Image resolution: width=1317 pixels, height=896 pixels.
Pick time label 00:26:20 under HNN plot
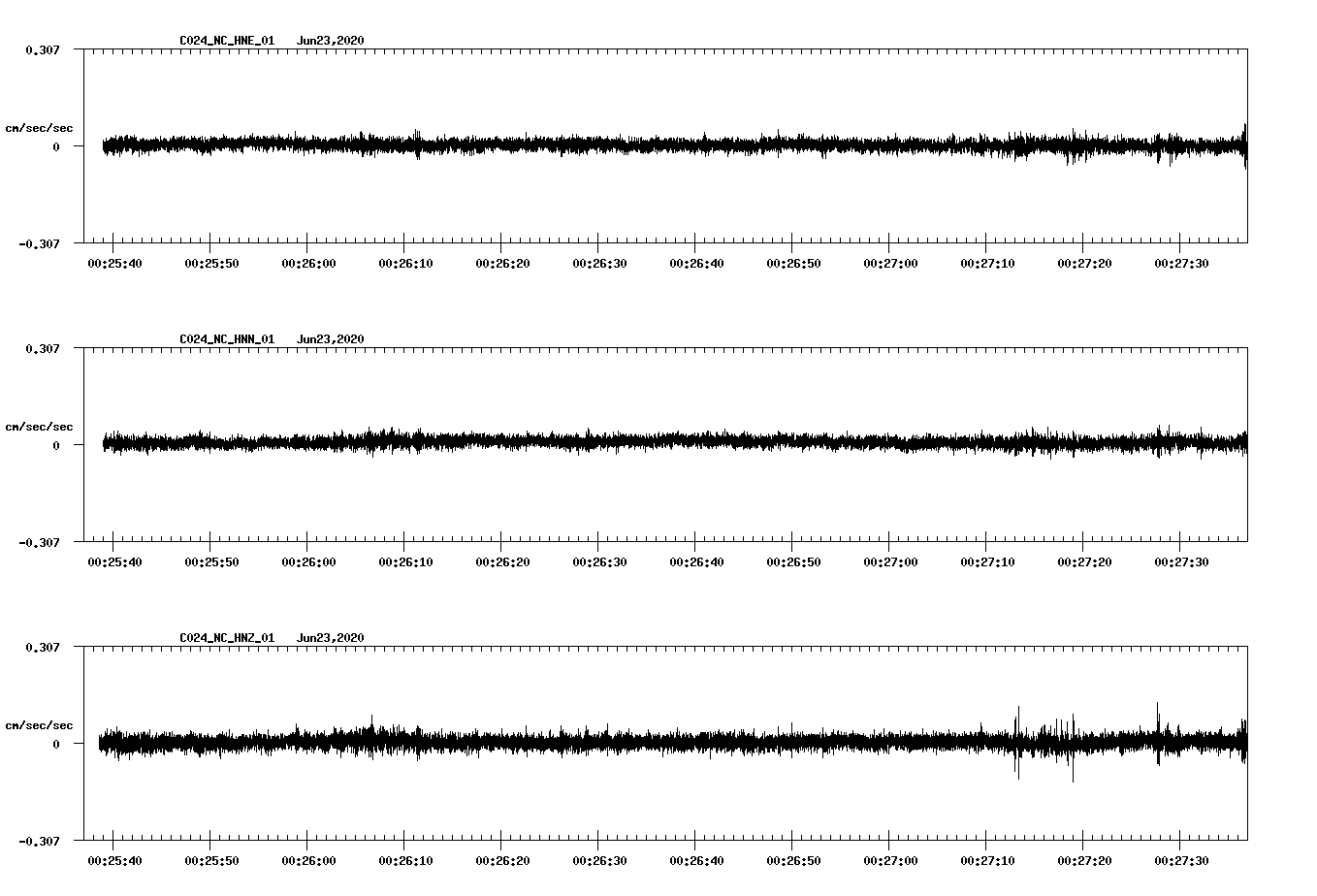[502, 562]
